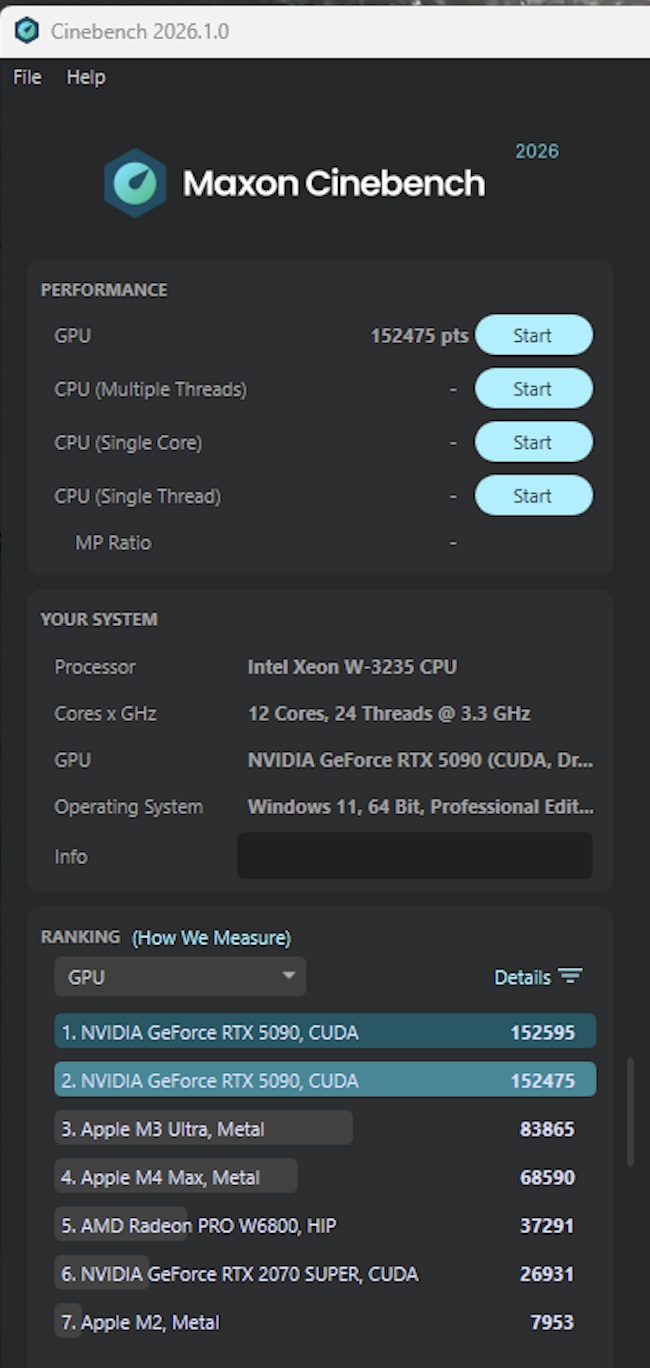Select the AMD Radeon PRO W6800 entry
The image size is (650, 1368).
click(x=201, y=1225)
